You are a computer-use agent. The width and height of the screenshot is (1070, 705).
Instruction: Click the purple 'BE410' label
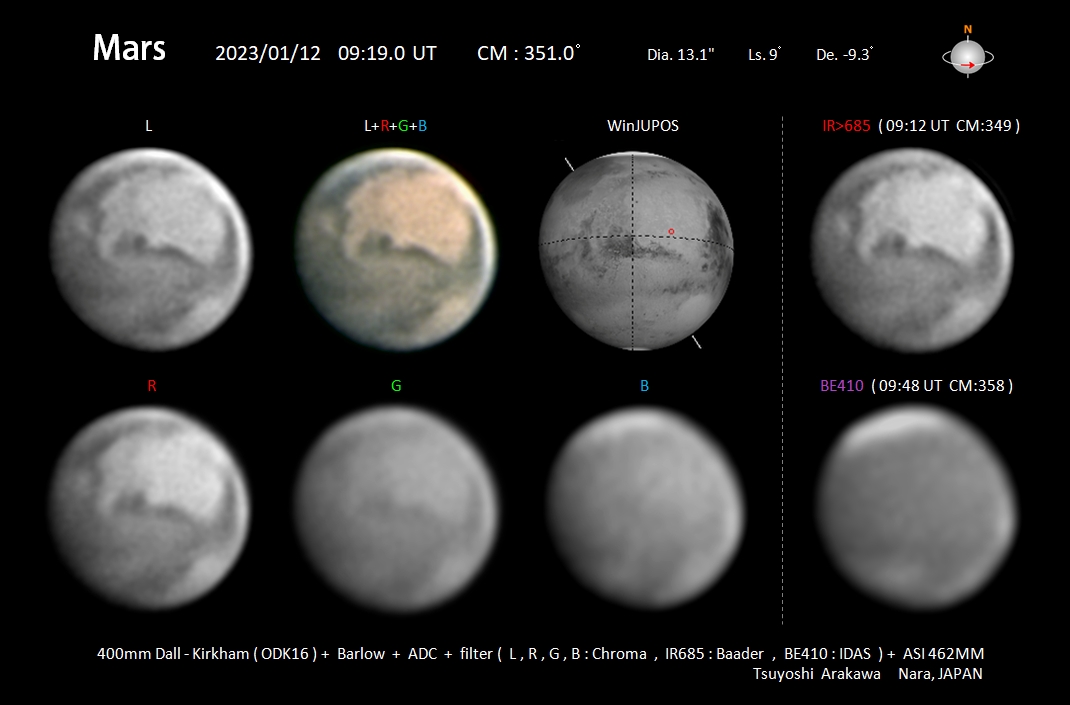(x=841, y=386)
